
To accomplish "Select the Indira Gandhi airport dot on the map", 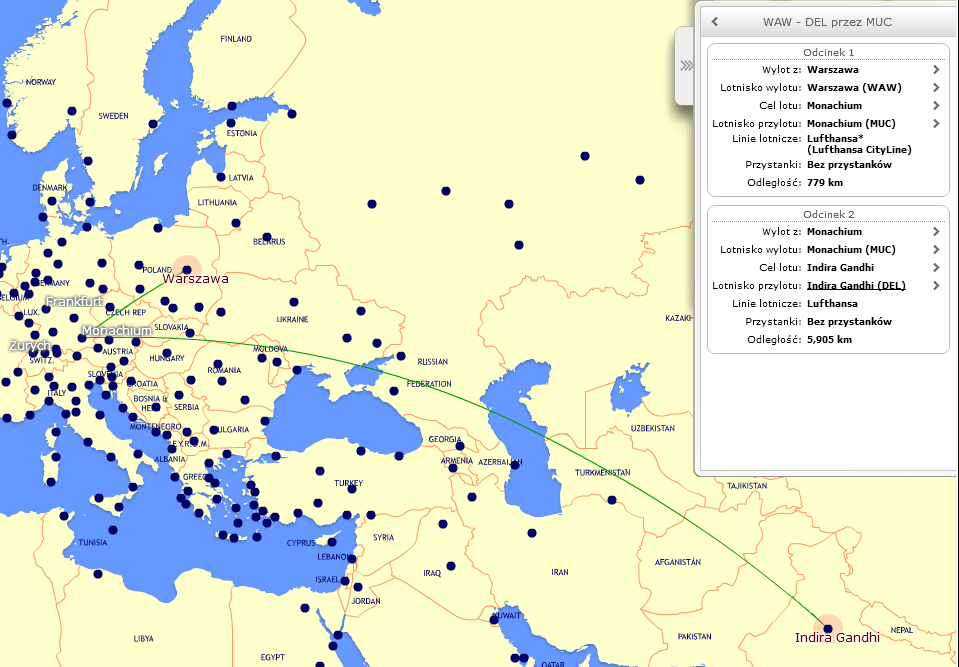I will click(x=828, y=628).
